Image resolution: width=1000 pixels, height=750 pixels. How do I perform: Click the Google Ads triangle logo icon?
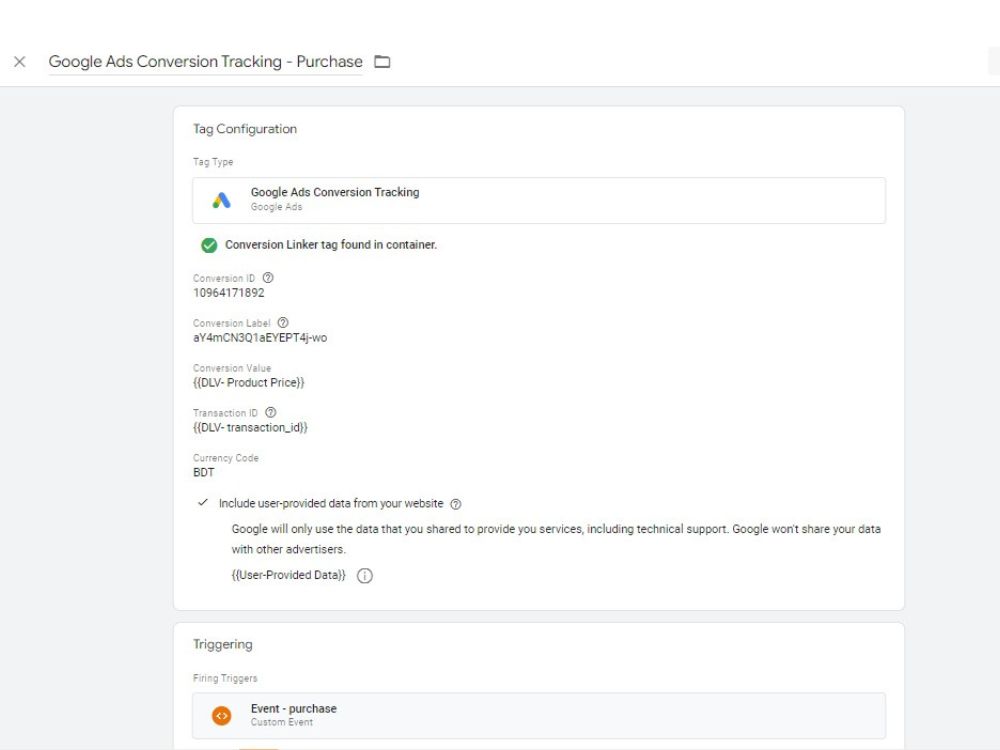pos(221,200)
